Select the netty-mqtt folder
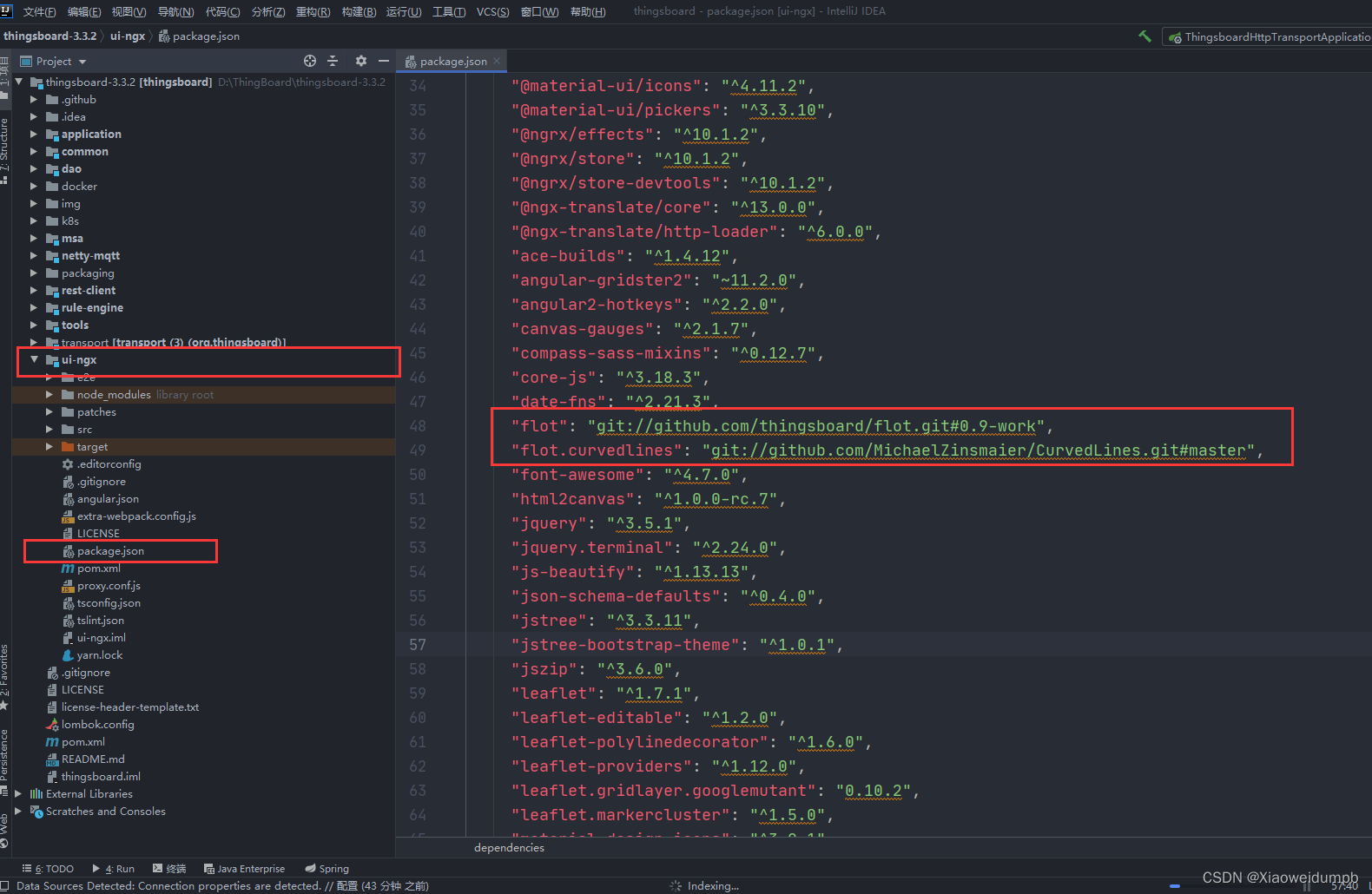 (90, 255)
